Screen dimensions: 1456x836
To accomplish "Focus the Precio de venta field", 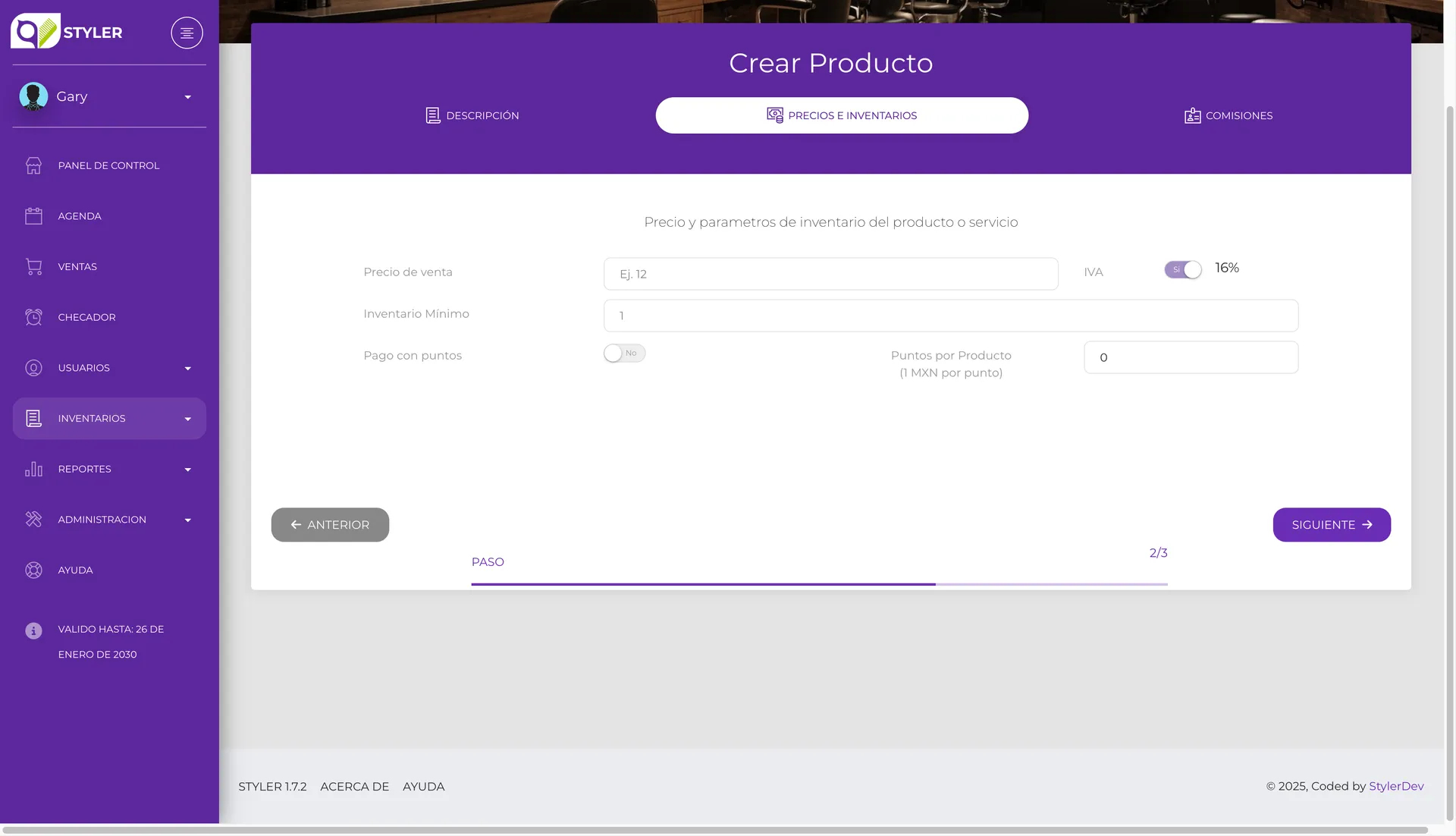I will click(830, 274).
